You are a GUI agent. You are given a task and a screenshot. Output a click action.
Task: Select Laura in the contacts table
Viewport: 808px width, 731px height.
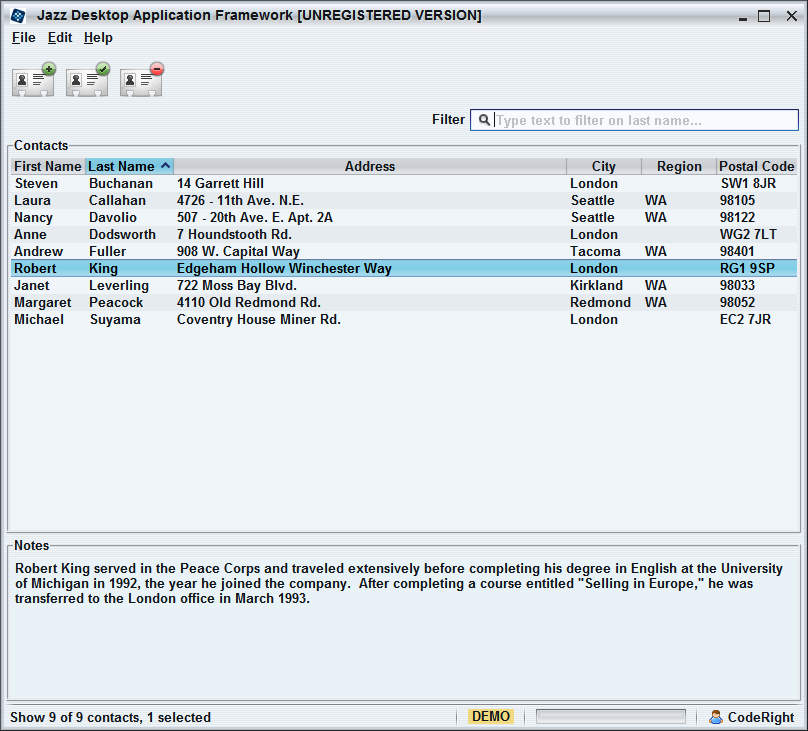point(32,200)
